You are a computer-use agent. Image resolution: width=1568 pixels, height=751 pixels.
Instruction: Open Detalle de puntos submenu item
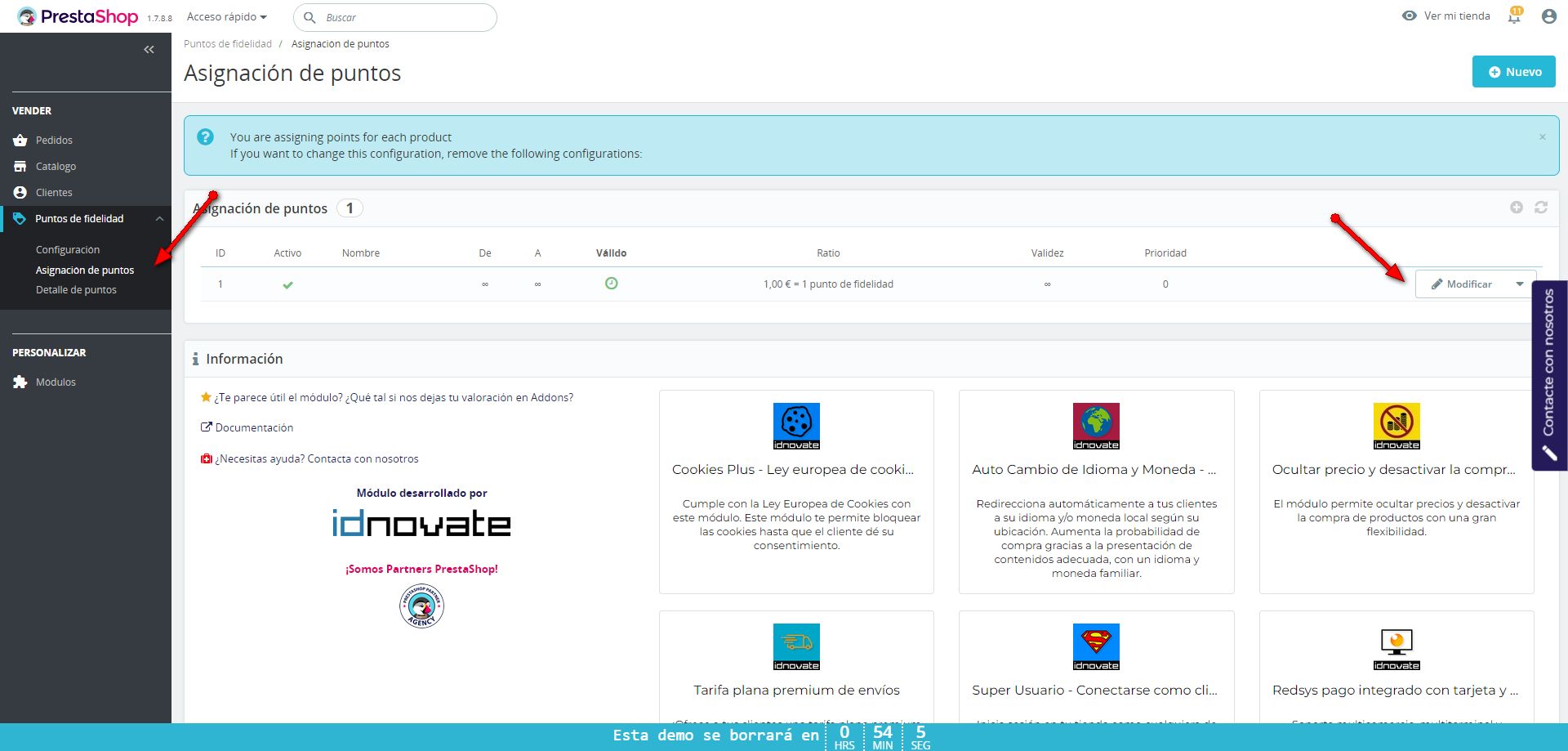76,290
